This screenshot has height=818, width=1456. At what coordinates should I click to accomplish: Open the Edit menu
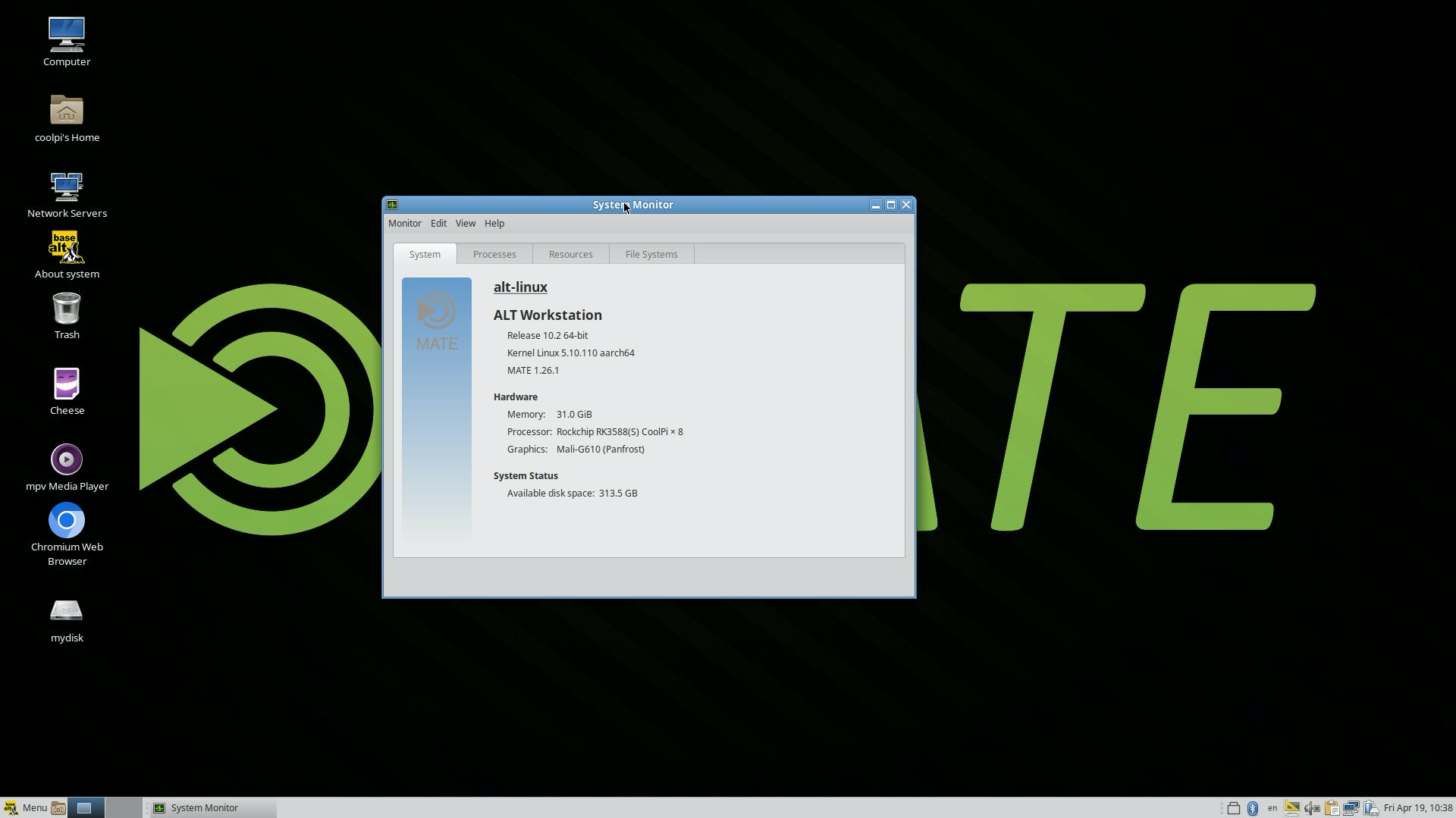click(438, 224)
